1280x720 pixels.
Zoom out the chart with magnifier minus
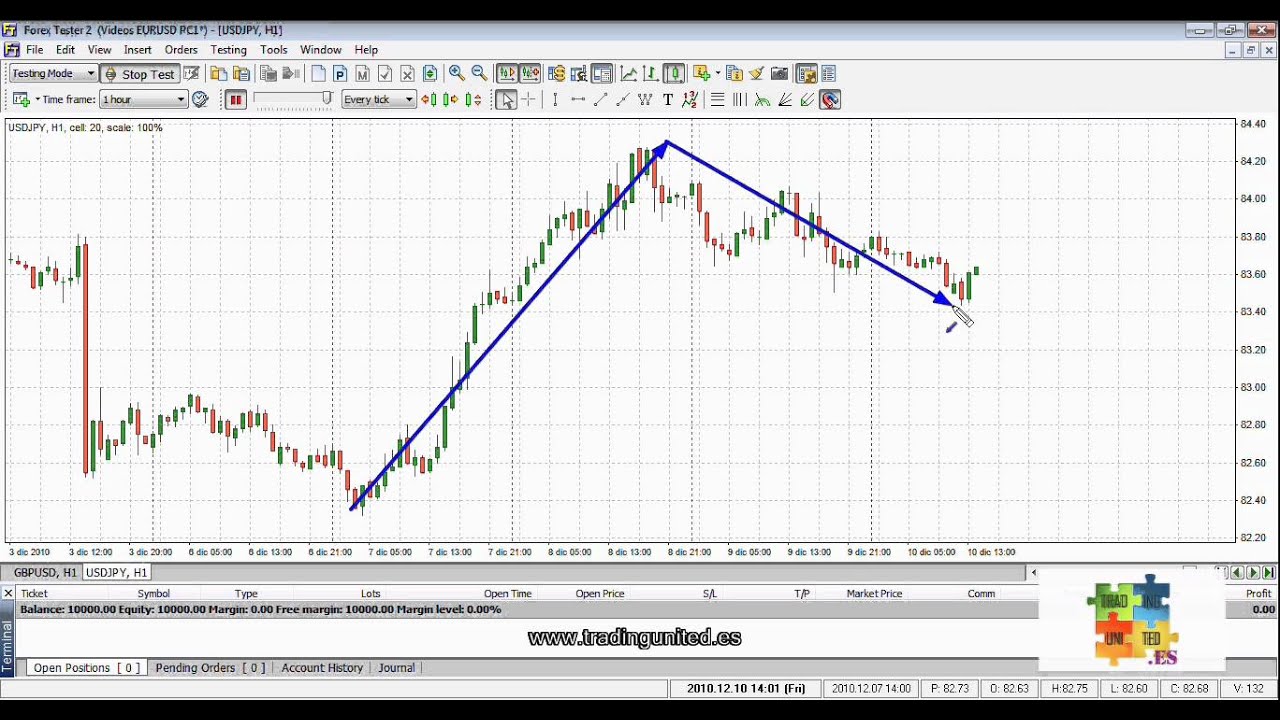[479, 73]
